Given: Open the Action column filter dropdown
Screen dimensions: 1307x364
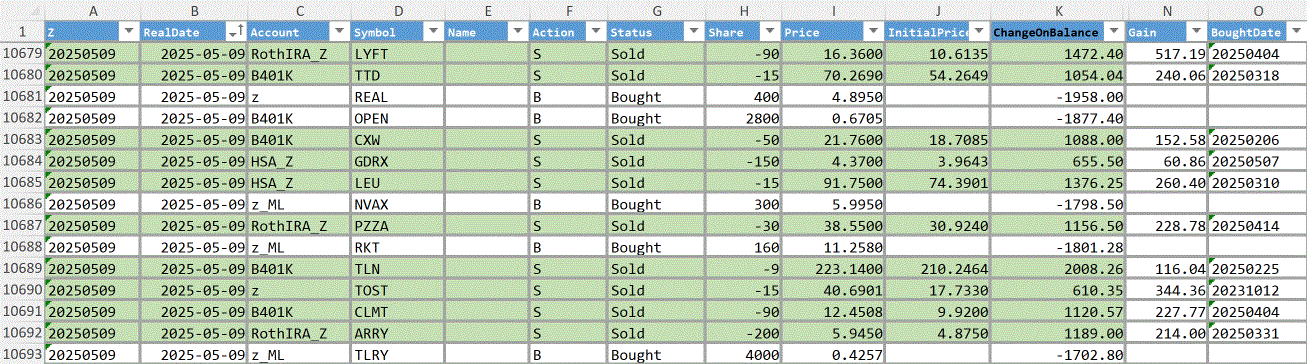Looking at the screenshot, I should point(596,32).
